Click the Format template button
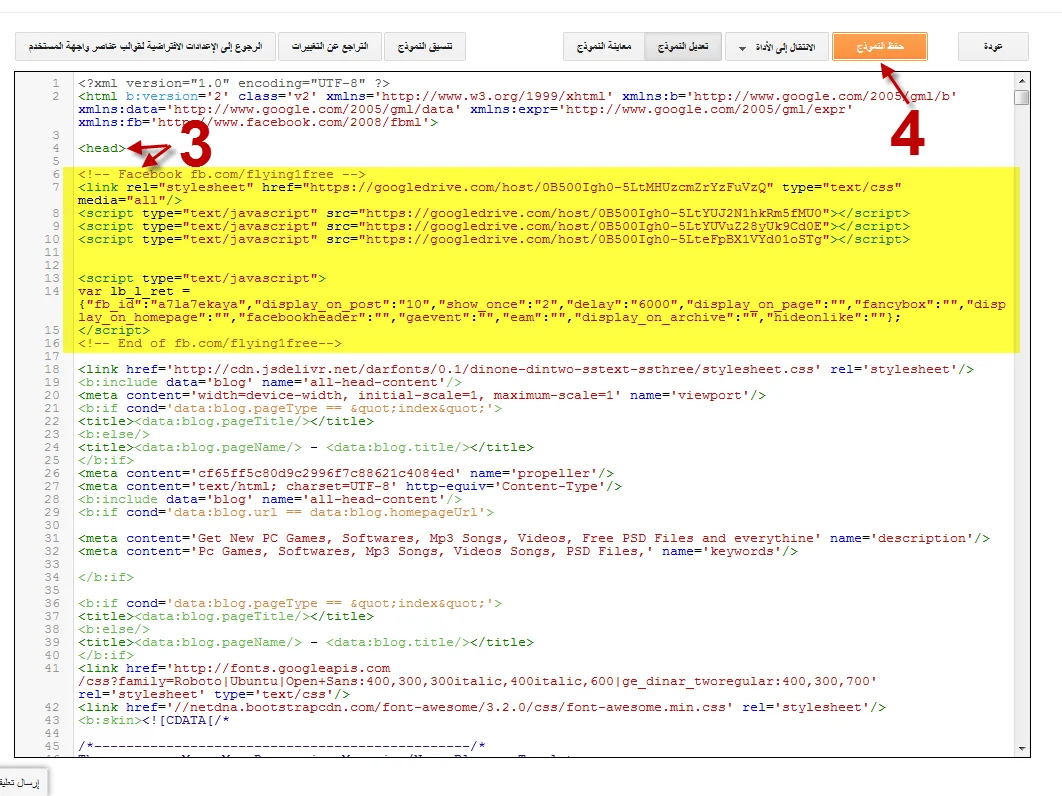The height and width of the screenshot is (796, 1062). [x=425, y=47]
